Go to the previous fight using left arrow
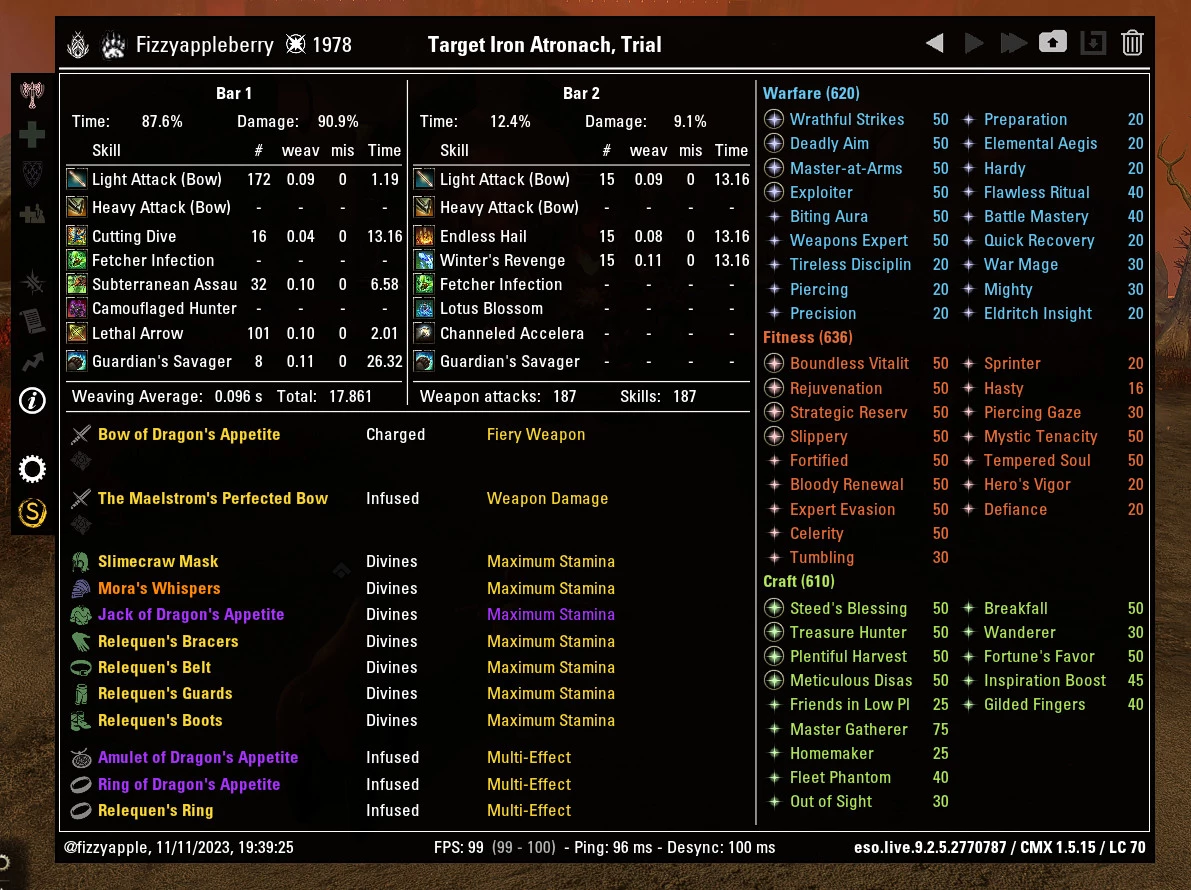Image resolution: width=1191 pixels, height=890 pixels. pos(935,43)
